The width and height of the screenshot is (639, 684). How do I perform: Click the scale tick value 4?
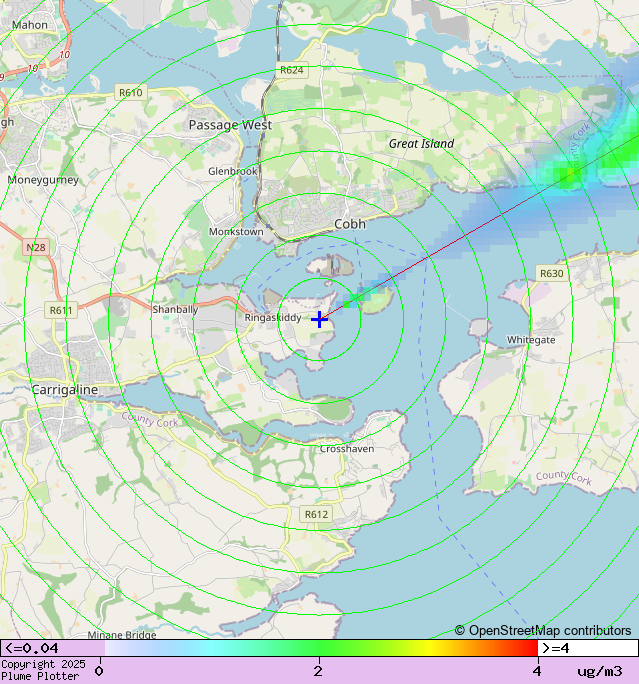click(537, 671)
